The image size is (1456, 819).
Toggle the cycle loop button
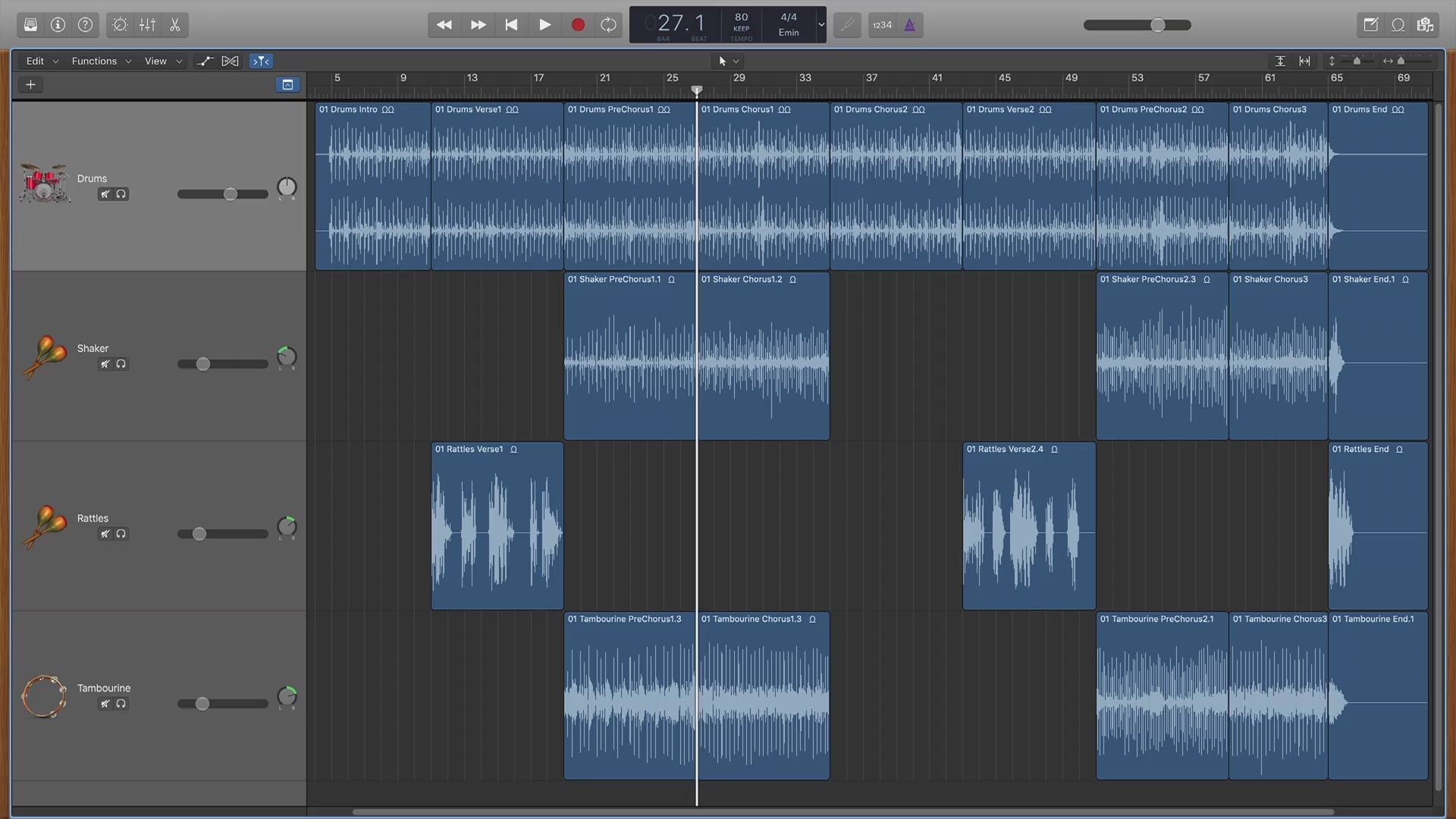tap(608, 25)
